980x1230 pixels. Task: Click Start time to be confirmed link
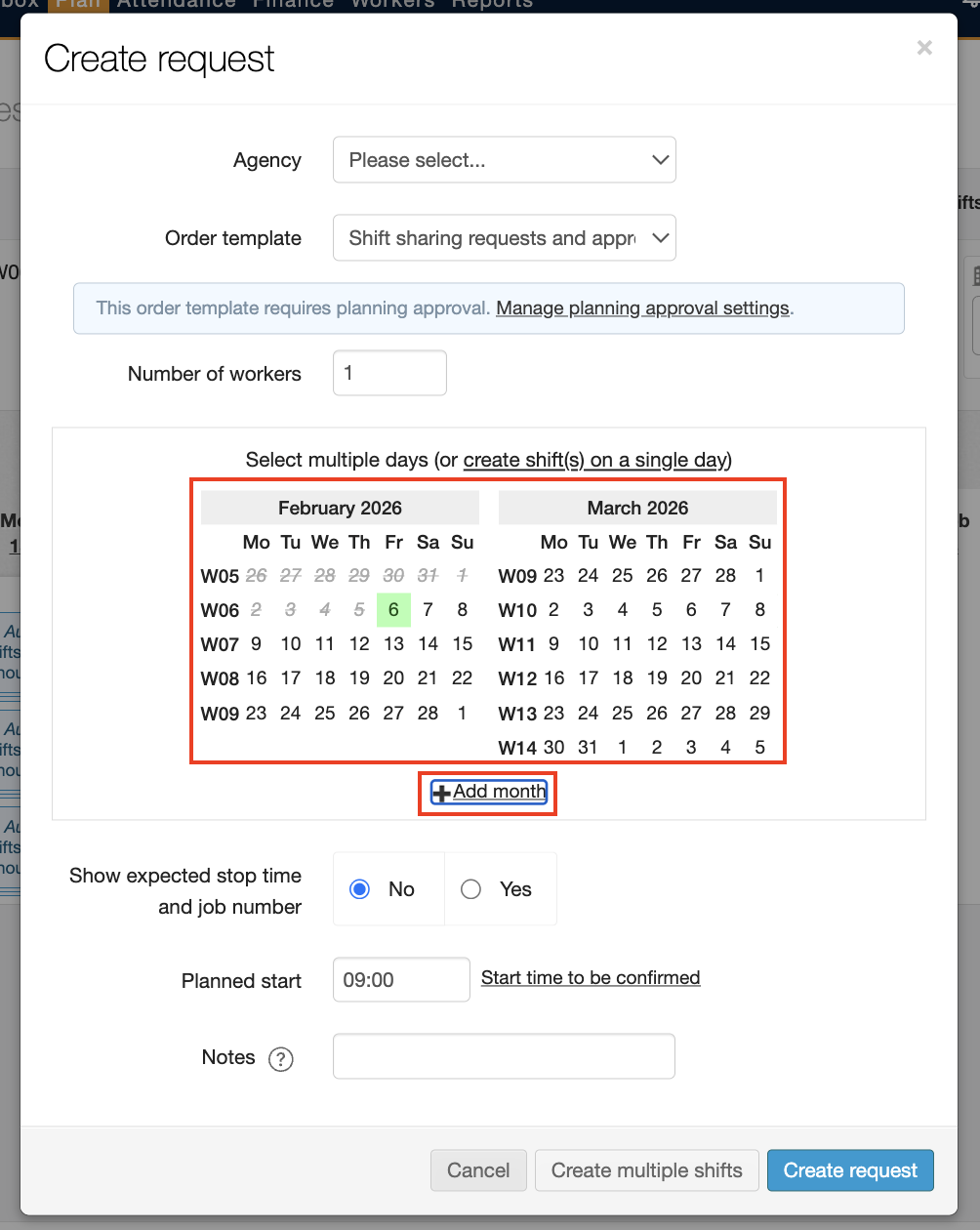591,977
